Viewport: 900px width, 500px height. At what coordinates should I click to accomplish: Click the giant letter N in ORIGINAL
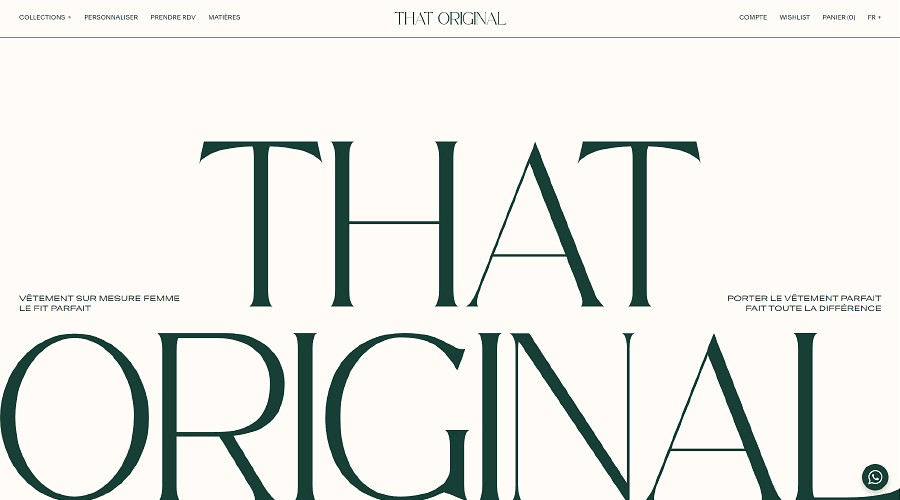pyautogui.click(x=572, y=416)
